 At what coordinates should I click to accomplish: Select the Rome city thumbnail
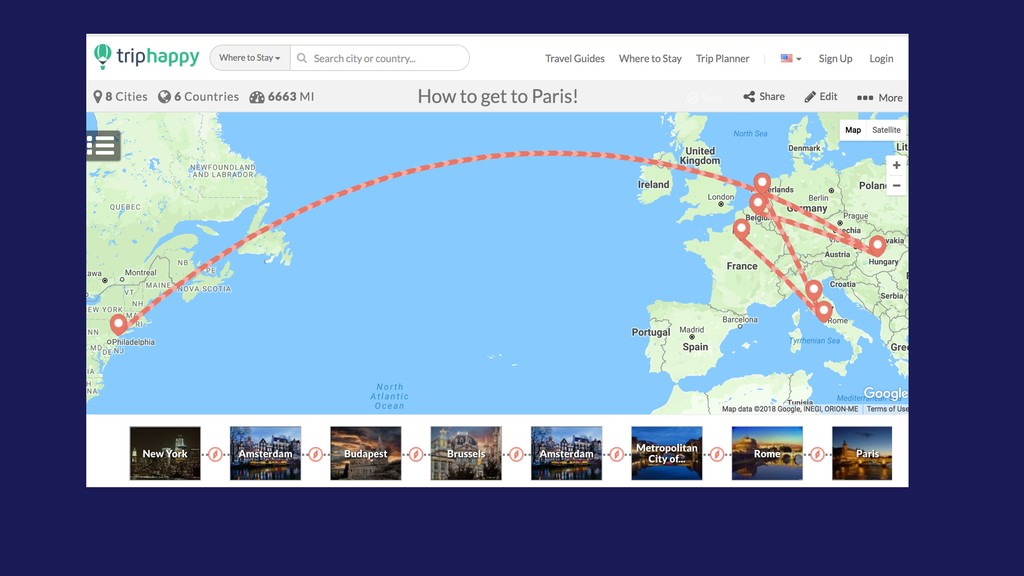767,453
